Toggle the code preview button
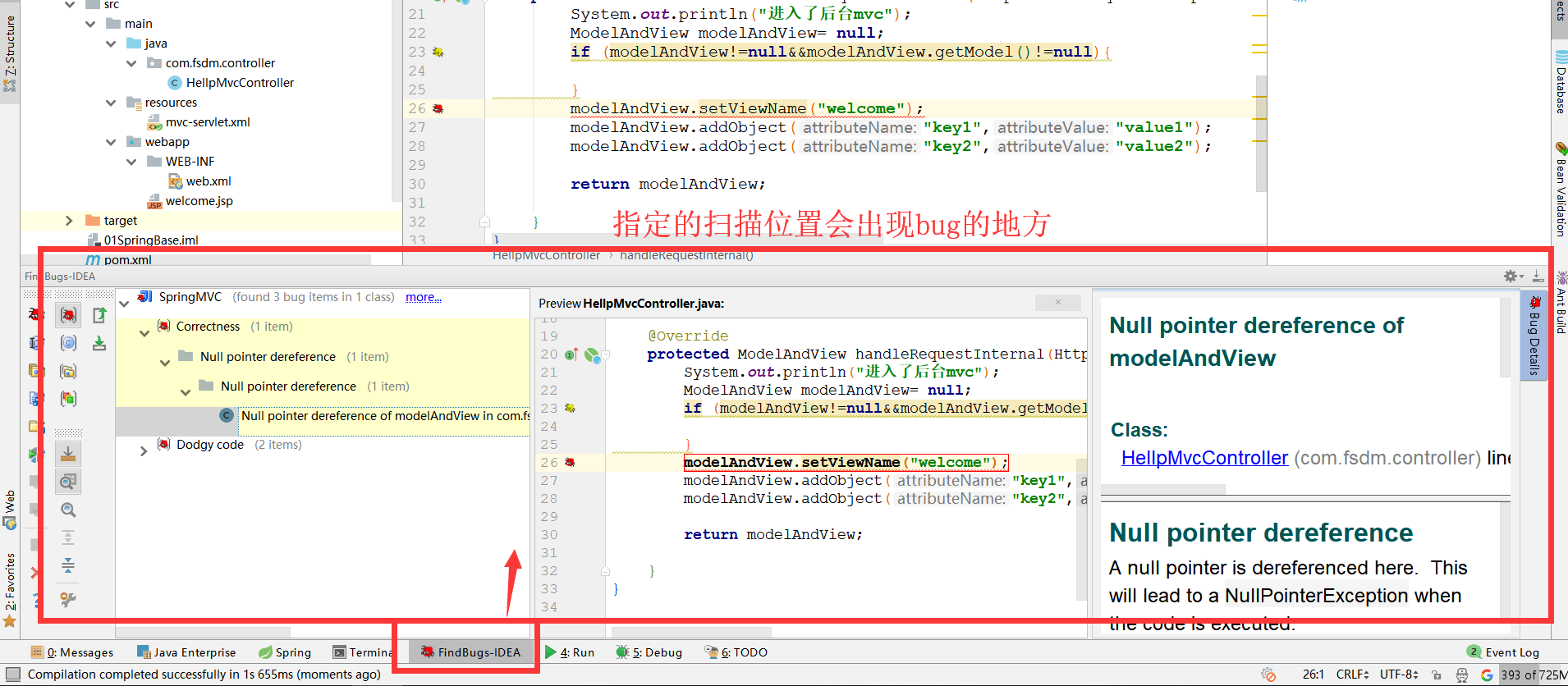The height and width of the screenshot is (686, 1568). tap(68, 481)
